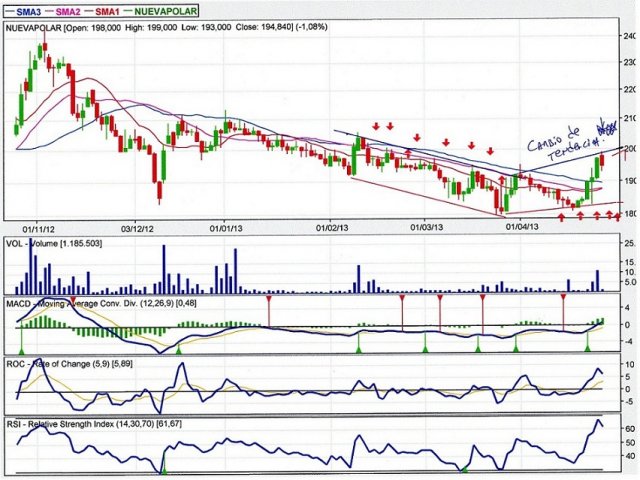Click the 15 volume axis label
Image resolution: width=640 pixels, height=480 pixels.
pyautogui.click(x=631, y=263)
